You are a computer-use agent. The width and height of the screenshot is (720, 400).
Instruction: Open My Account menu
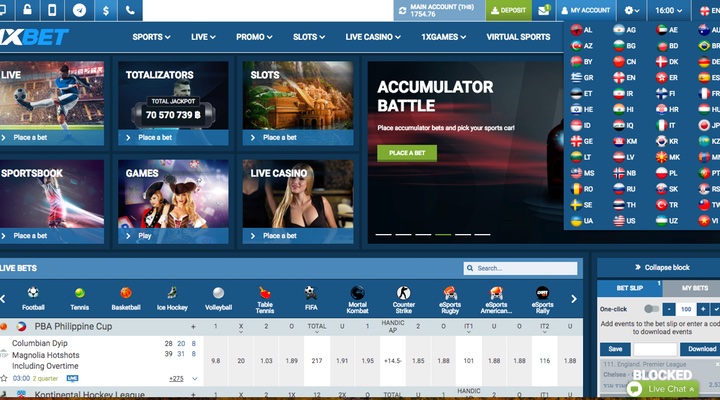pyautogui.click(x=585, y=10)
